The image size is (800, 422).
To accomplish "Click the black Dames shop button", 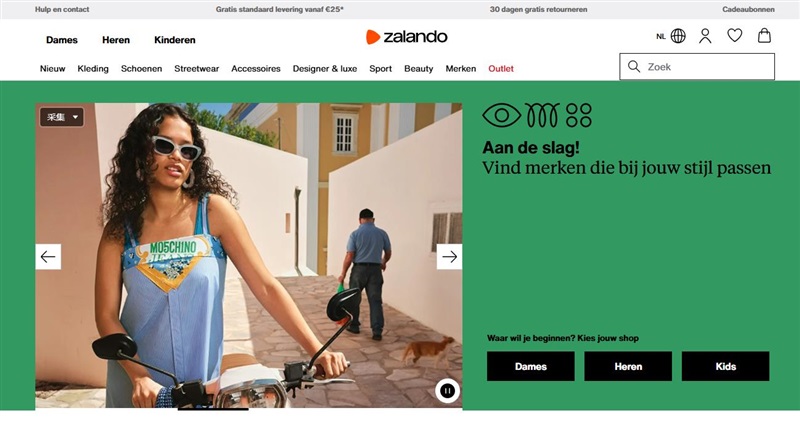I will point(531,366).
